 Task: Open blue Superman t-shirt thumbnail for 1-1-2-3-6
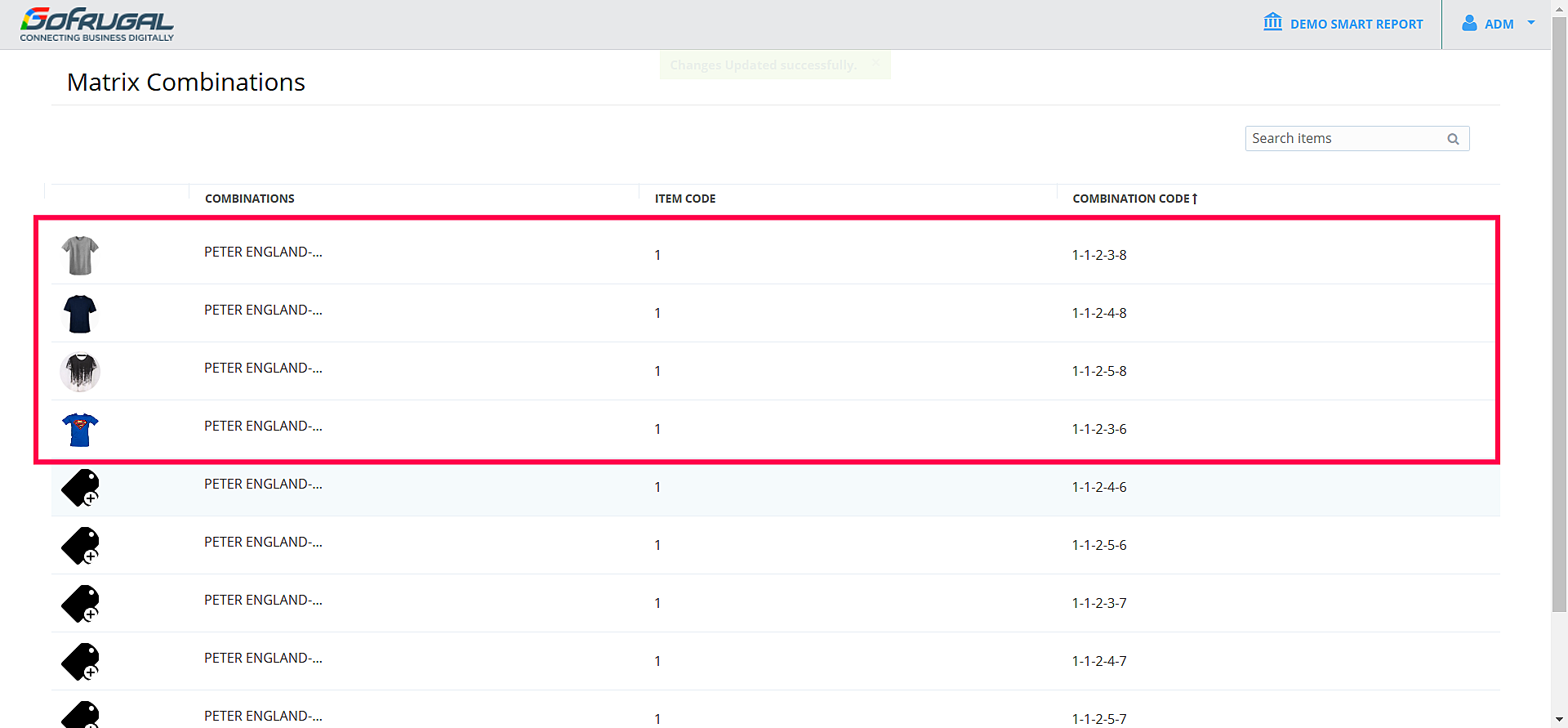tap(80, 429)
